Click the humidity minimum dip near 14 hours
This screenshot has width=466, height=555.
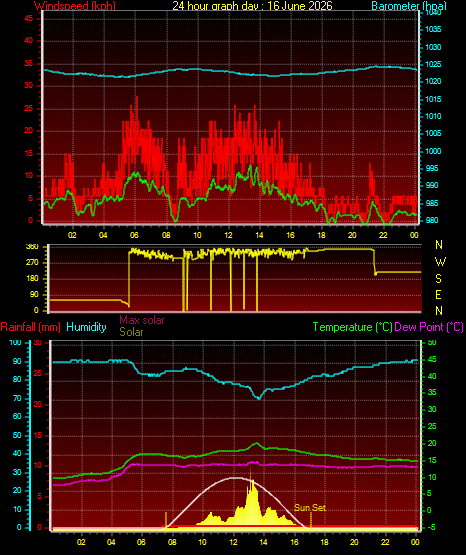(x=259, y=398)
